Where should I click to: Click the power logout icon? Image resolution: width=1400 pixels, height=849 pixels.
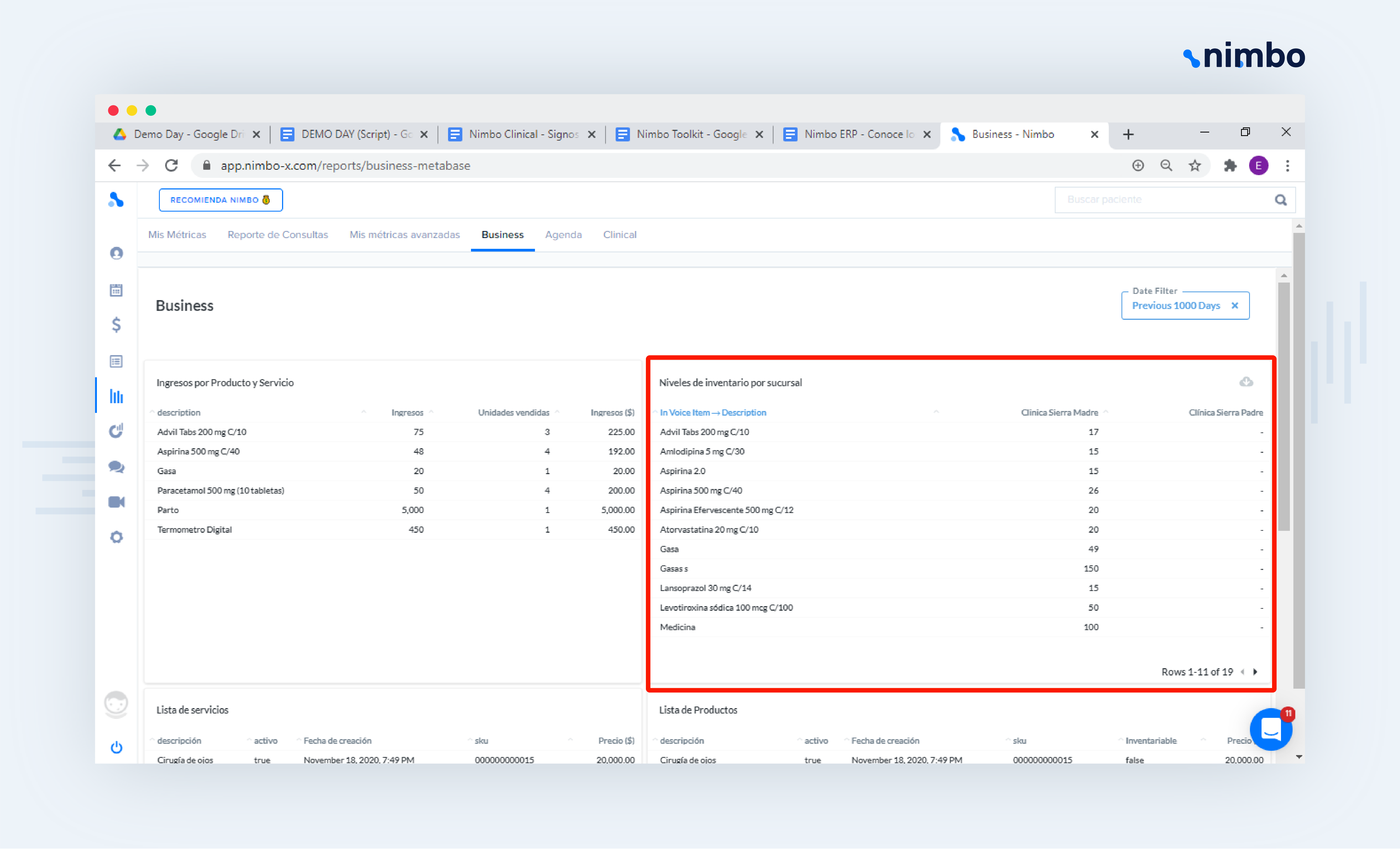click(116, 747)
